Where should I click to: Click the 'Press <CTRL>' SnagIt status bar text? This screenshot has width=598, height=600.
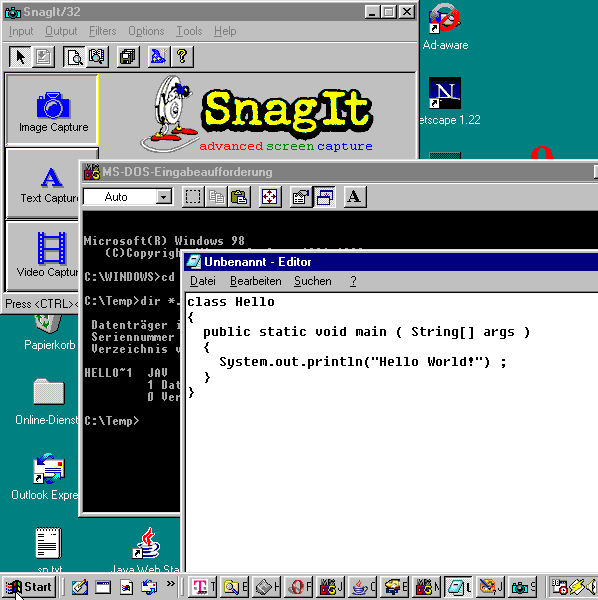(41, 304)
